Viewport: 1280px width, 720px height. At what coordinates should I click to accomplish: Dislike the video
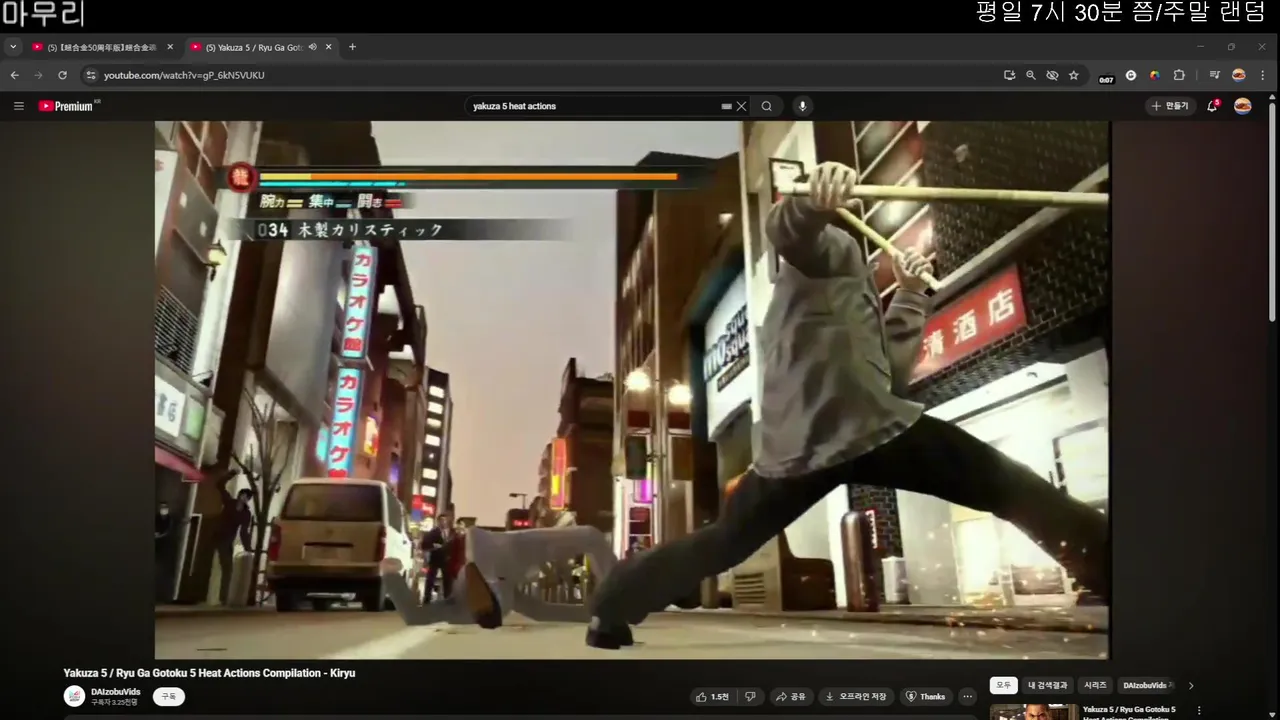coord(751,696)
